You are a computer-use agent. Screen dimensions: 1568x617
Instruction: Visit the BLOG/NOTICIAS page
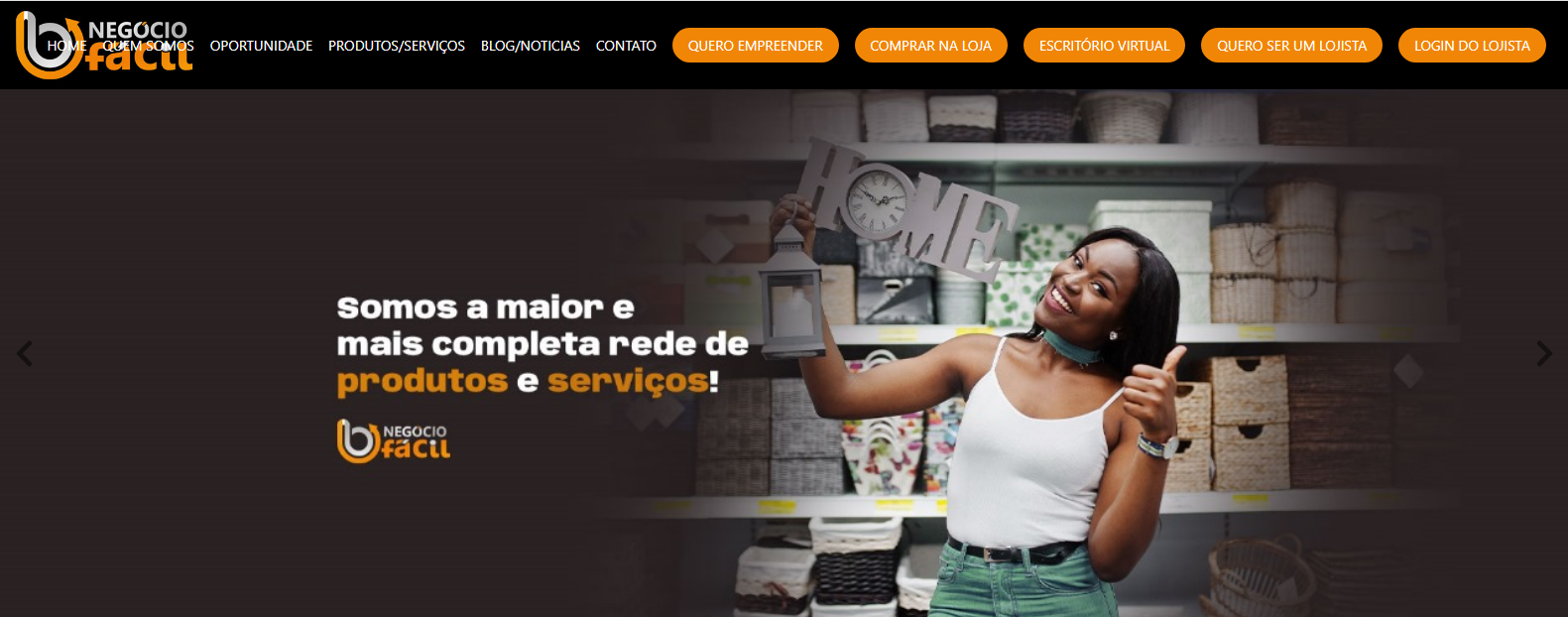pos(531,46)
